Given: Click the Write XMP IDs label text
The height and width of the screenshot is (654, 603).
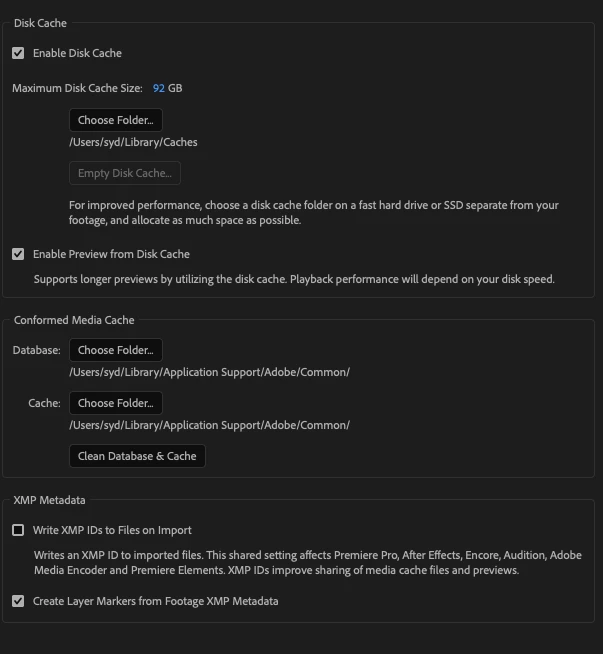Looking at the screenshot, I should [112, 530].
